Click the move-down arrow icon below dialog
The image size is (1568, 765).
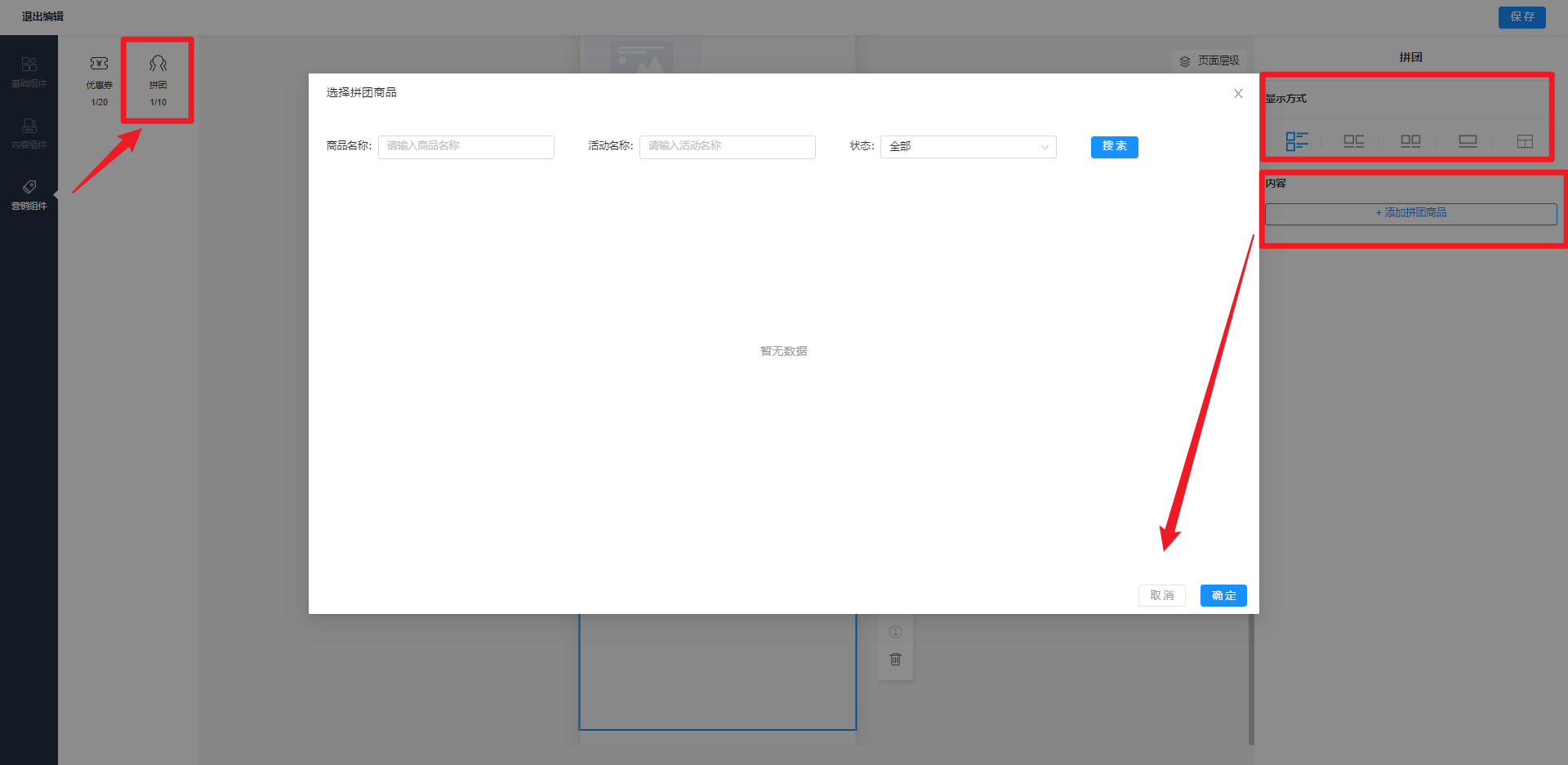tap(895, 632)
